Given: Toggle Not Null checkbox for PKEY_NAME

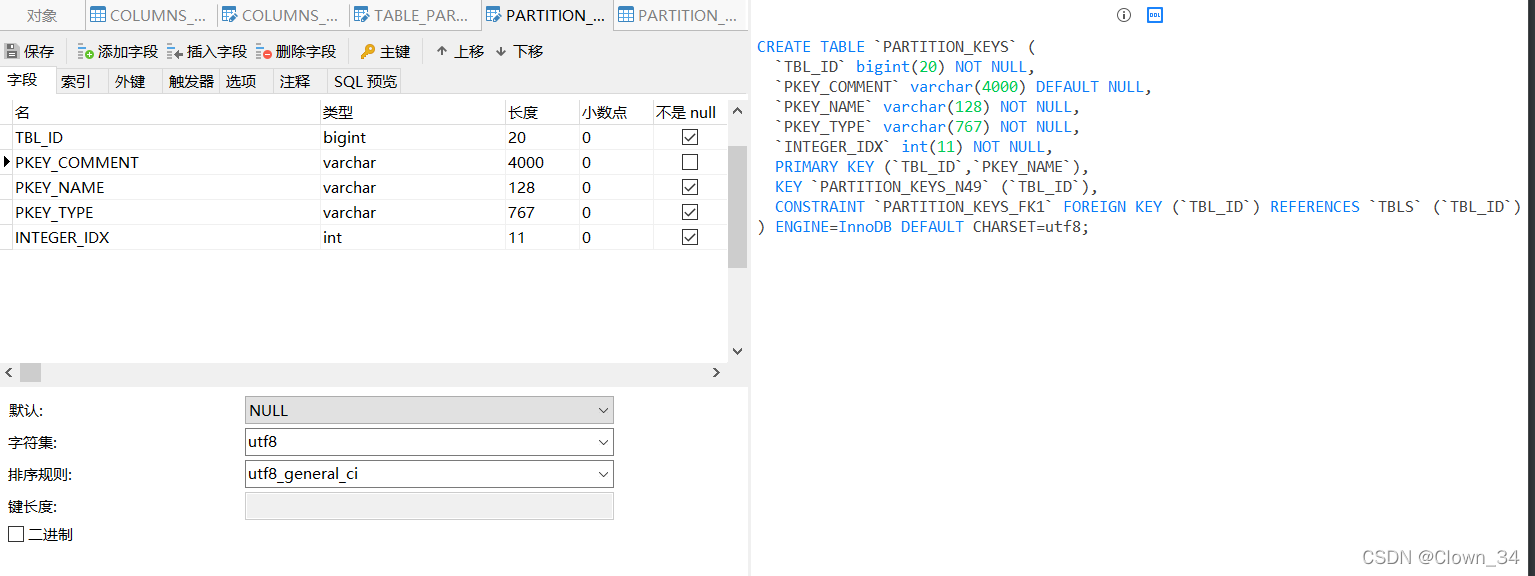Looking at the screenshot, I should [x=690, y=187].
